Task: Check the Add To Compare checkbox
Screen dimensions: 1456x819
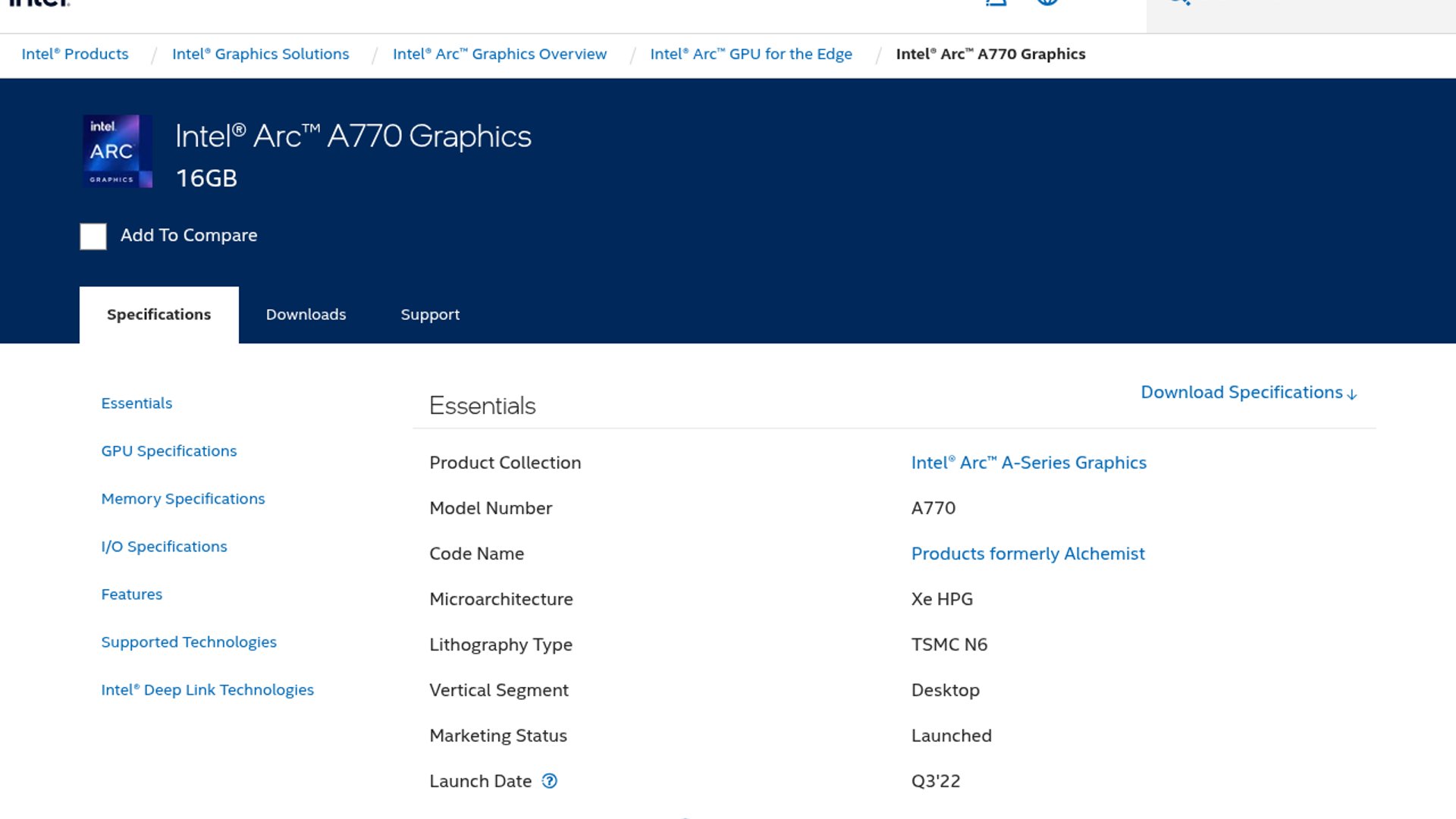Action: click(x=93, y=237)
